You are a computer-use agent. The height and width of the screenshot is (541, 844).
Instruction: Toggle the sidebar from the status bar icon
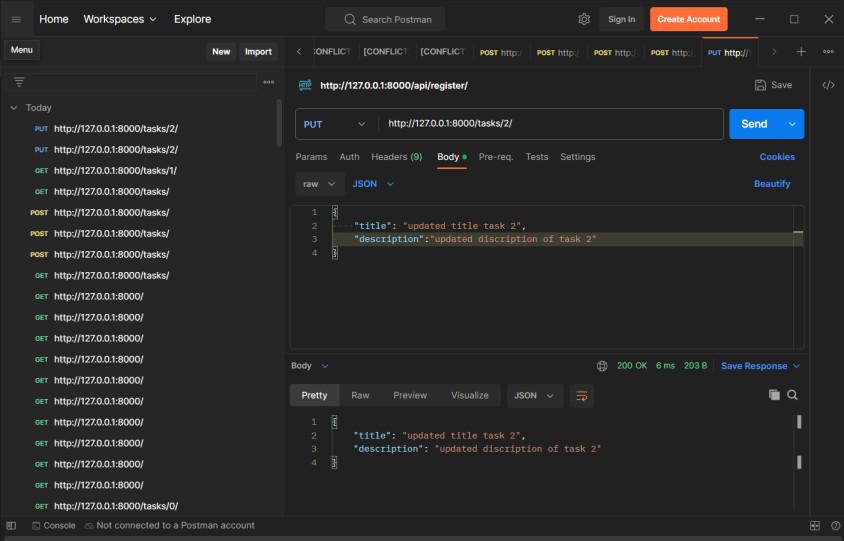tap(11, 525)
